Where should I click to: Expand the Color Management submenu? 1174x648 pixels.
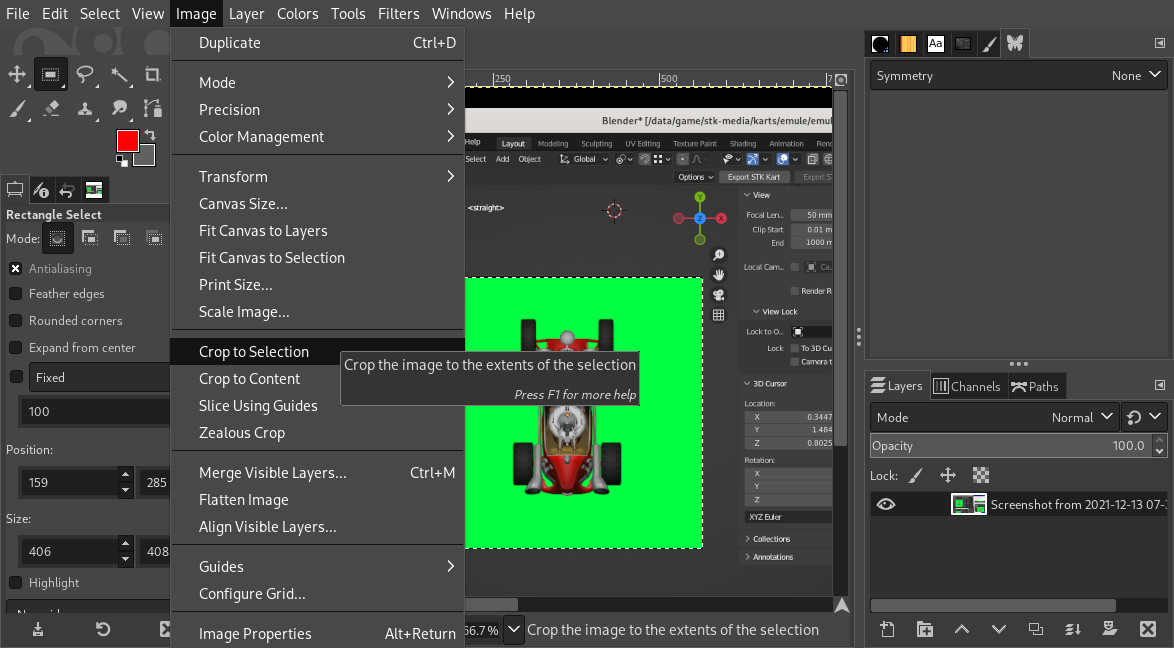click(317, 137)
